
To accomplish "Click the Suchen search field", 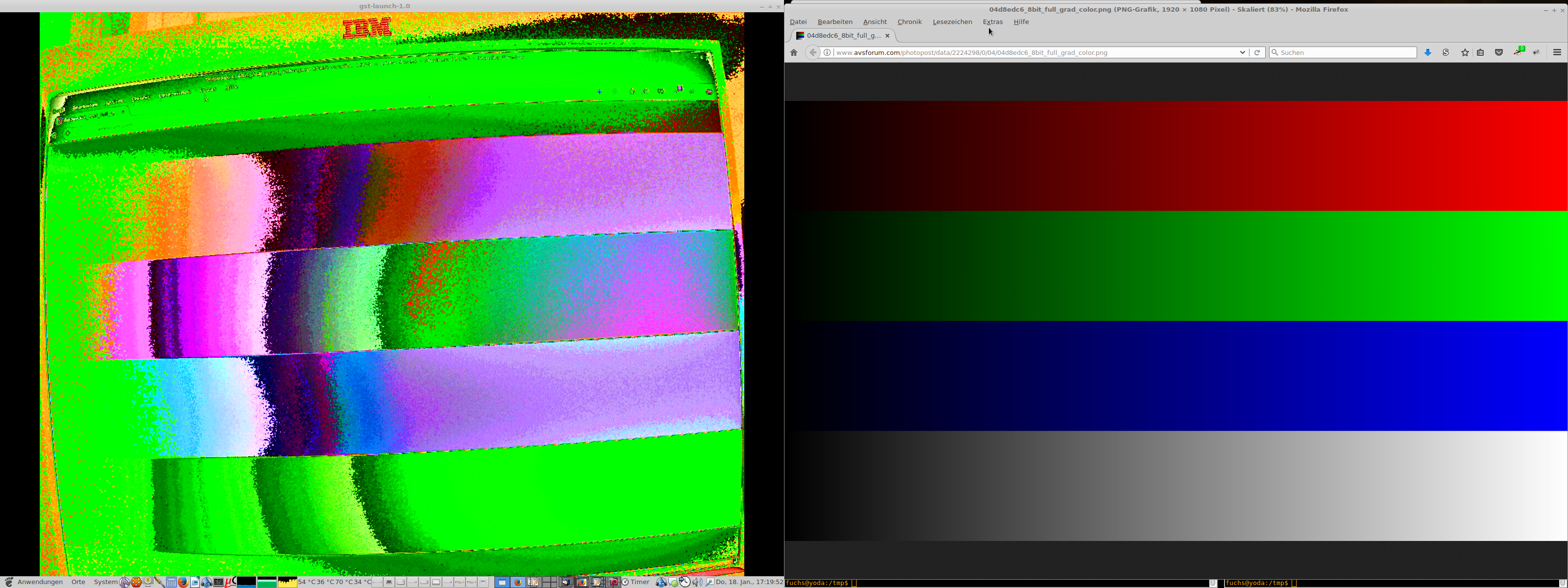I will tap(1345, 53).
